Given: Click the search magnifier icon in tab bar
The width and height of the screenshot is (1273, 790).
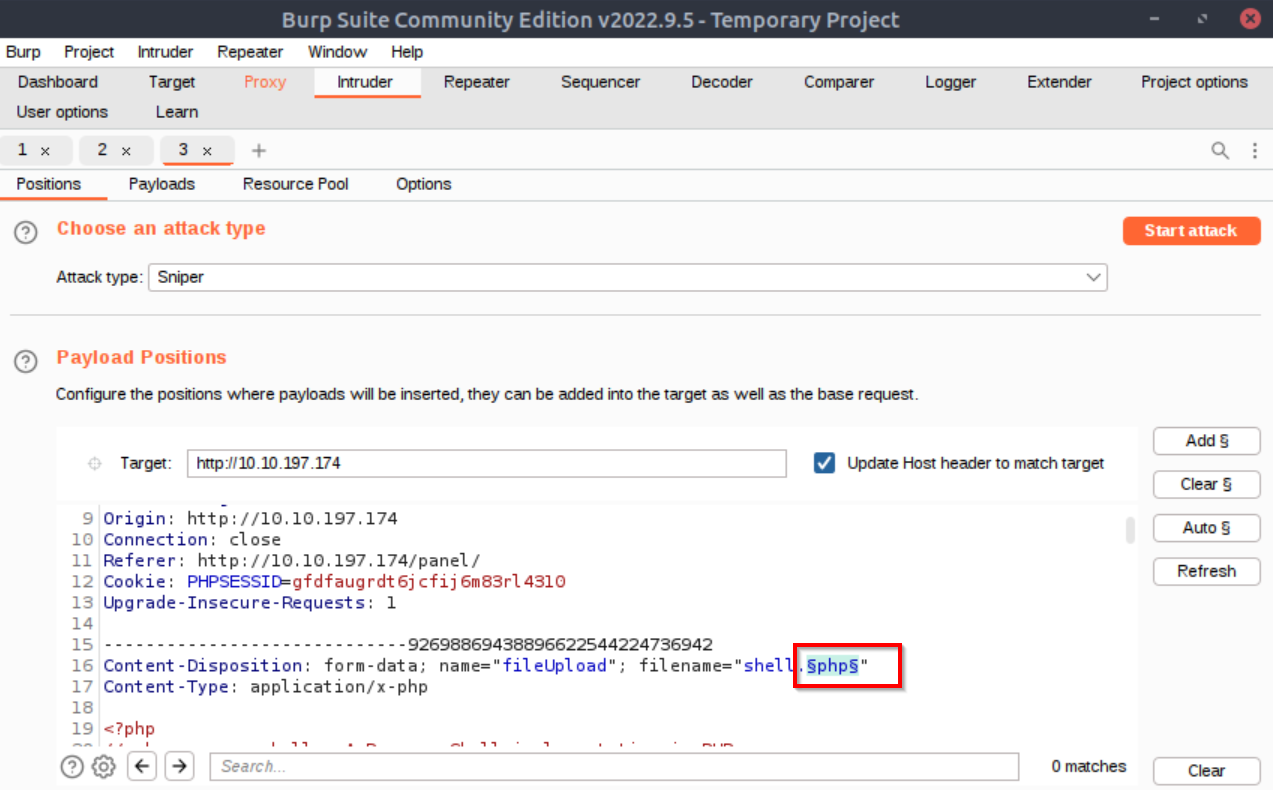Looking at the screenshot, I should (x=1220, y=151).
